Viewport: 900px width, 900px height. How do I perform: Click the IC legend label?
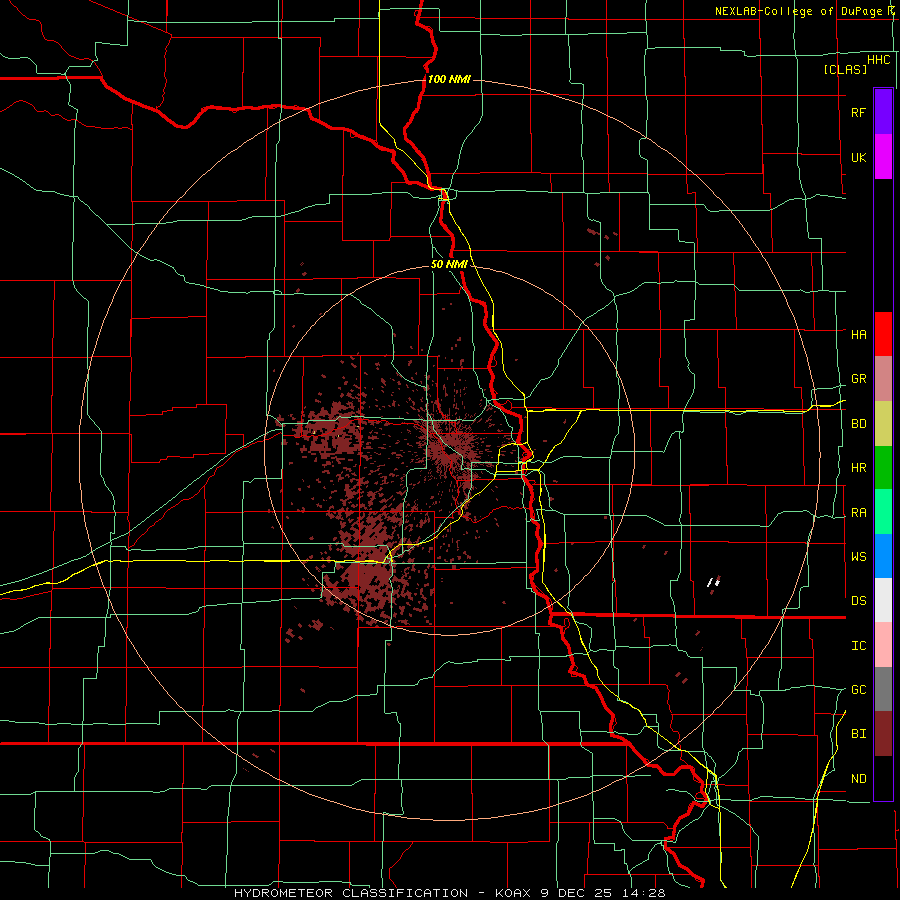point(858,646)
